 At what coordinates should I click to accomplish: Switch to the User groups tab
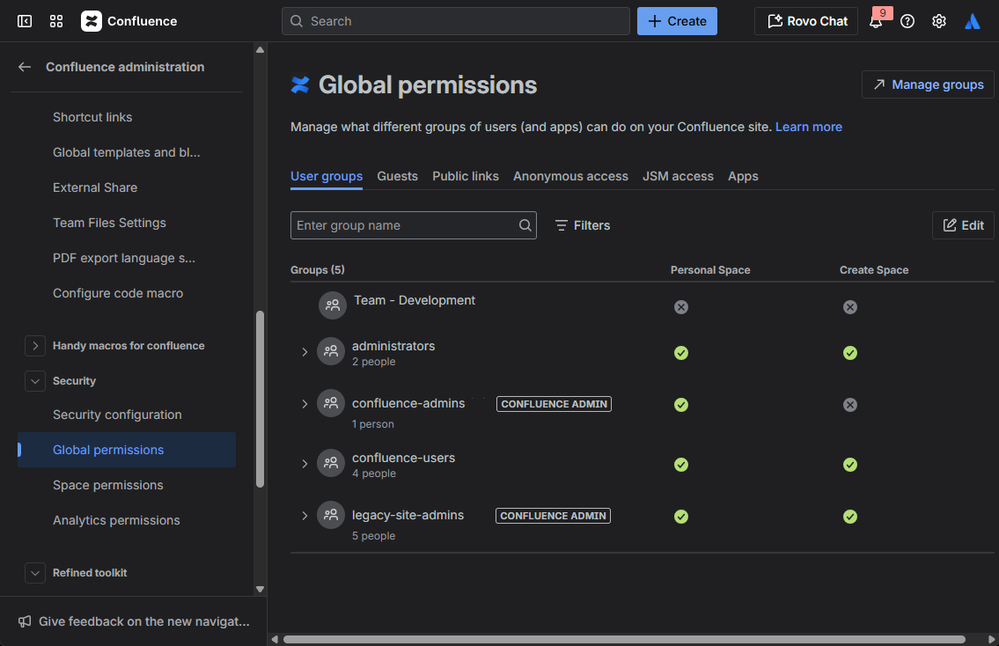pos(326,176)
